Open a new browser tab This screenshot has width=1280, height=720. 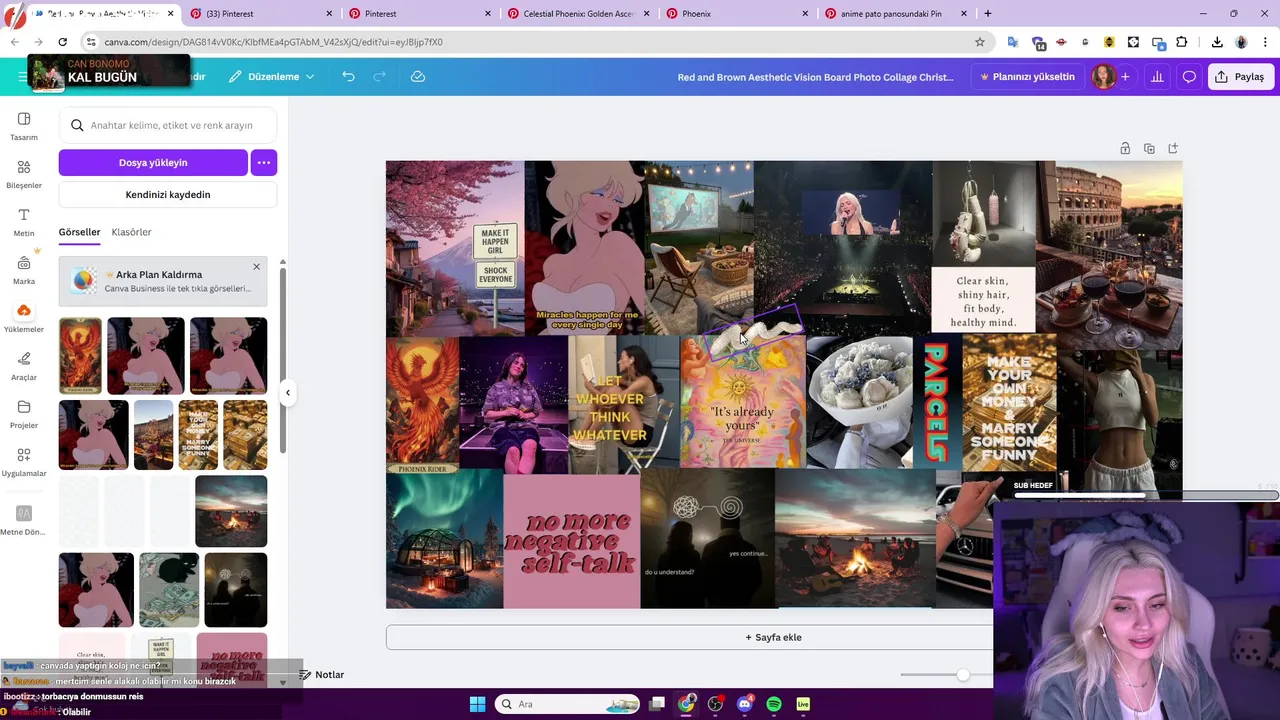[988, 13]
